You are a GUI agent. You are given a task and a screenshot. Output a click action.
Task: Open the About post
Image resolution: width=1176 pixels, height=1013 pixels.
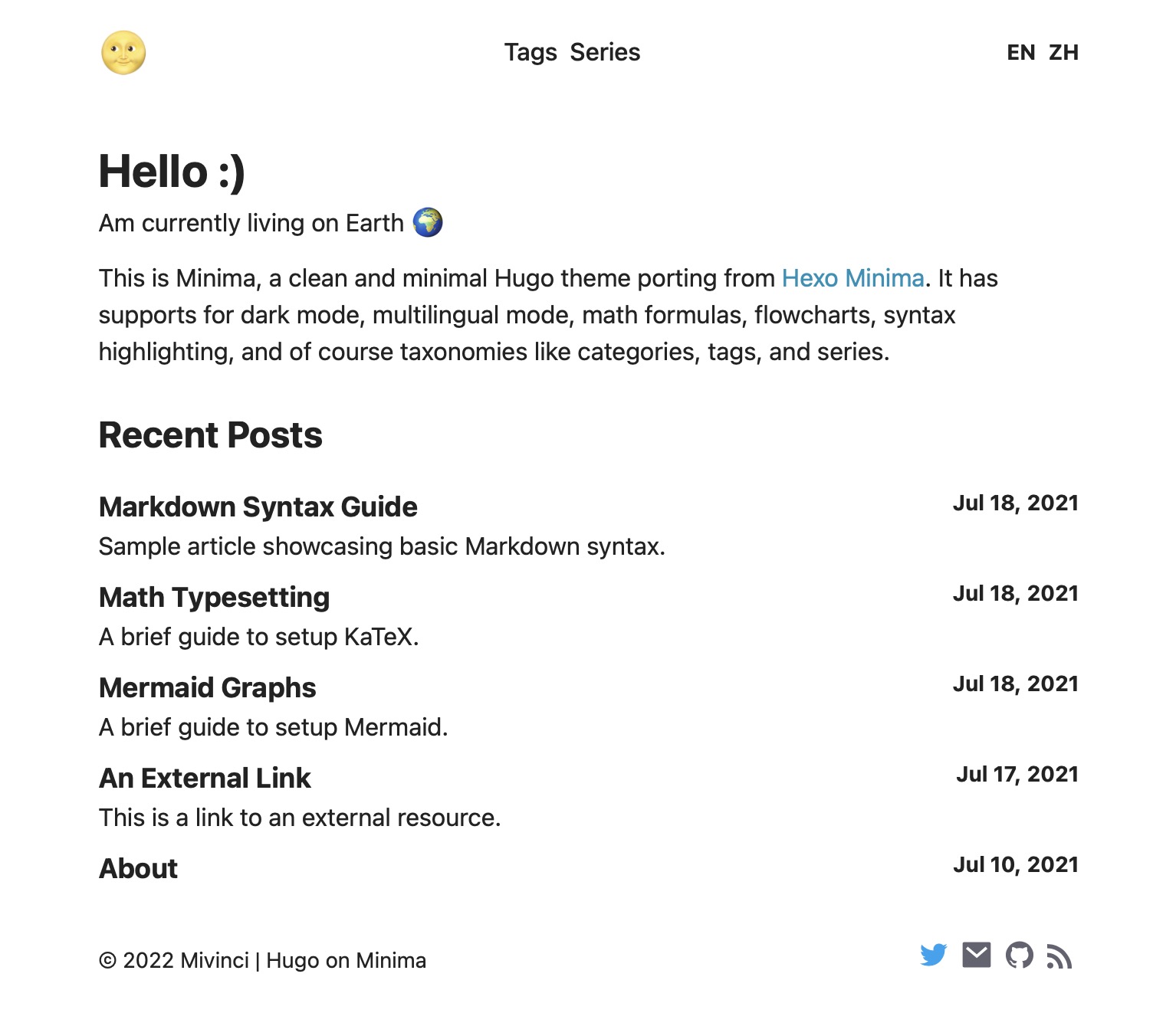[x=138, y=869]
